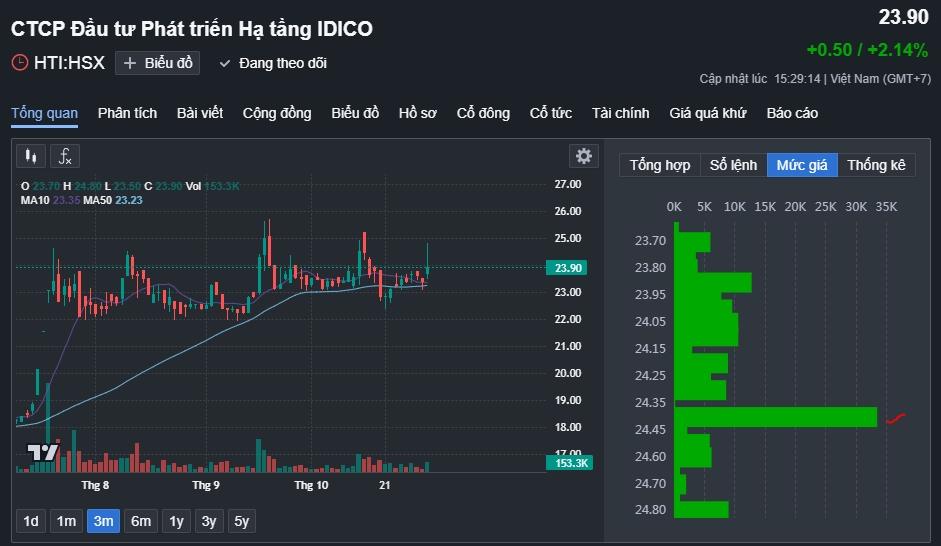Select the 1d time range
The image size is (941, 546).
(31, 521)
